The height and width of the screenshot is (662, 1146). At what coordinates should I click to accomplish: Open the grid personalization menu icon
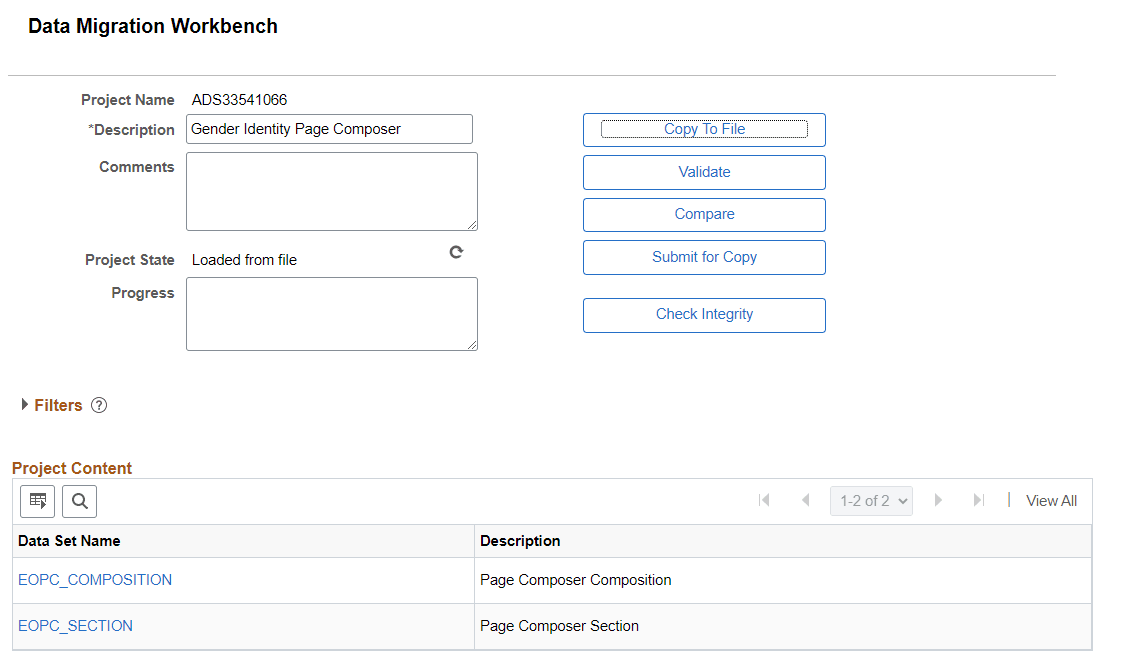click(37, 501)
